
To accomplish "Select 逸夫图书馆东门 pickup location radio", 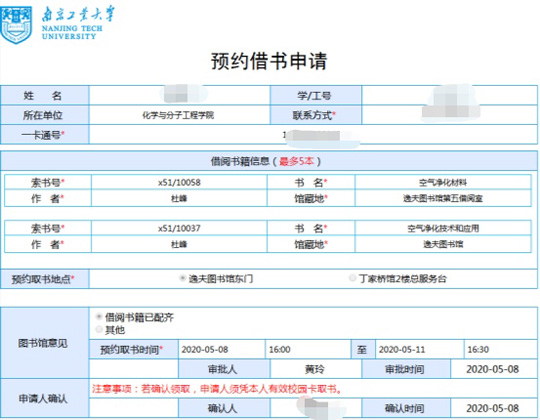I will 183,278.
